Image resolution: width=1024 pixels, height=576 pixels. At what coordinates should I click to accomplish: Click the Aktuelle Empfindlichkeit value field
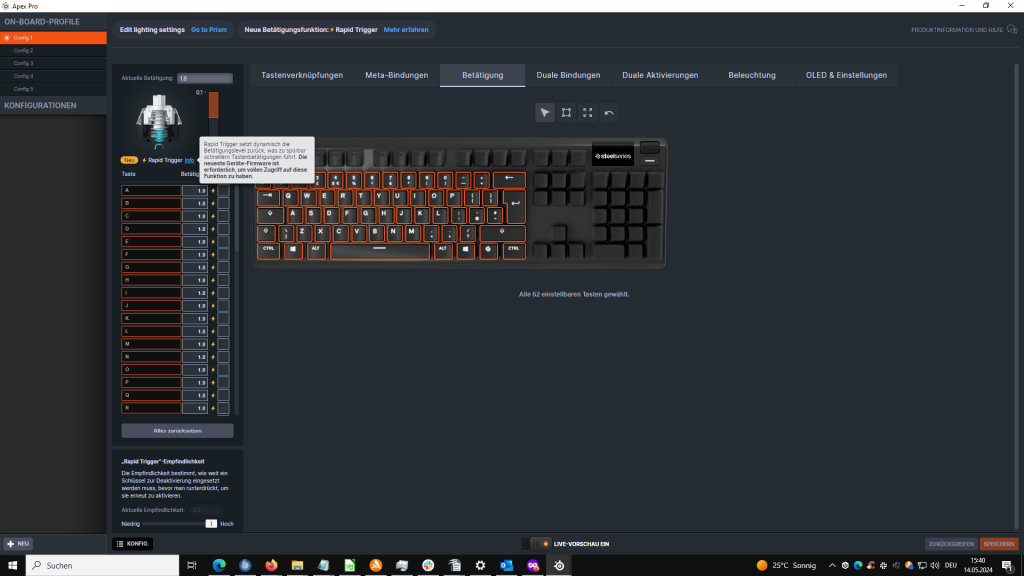point(205,510)
